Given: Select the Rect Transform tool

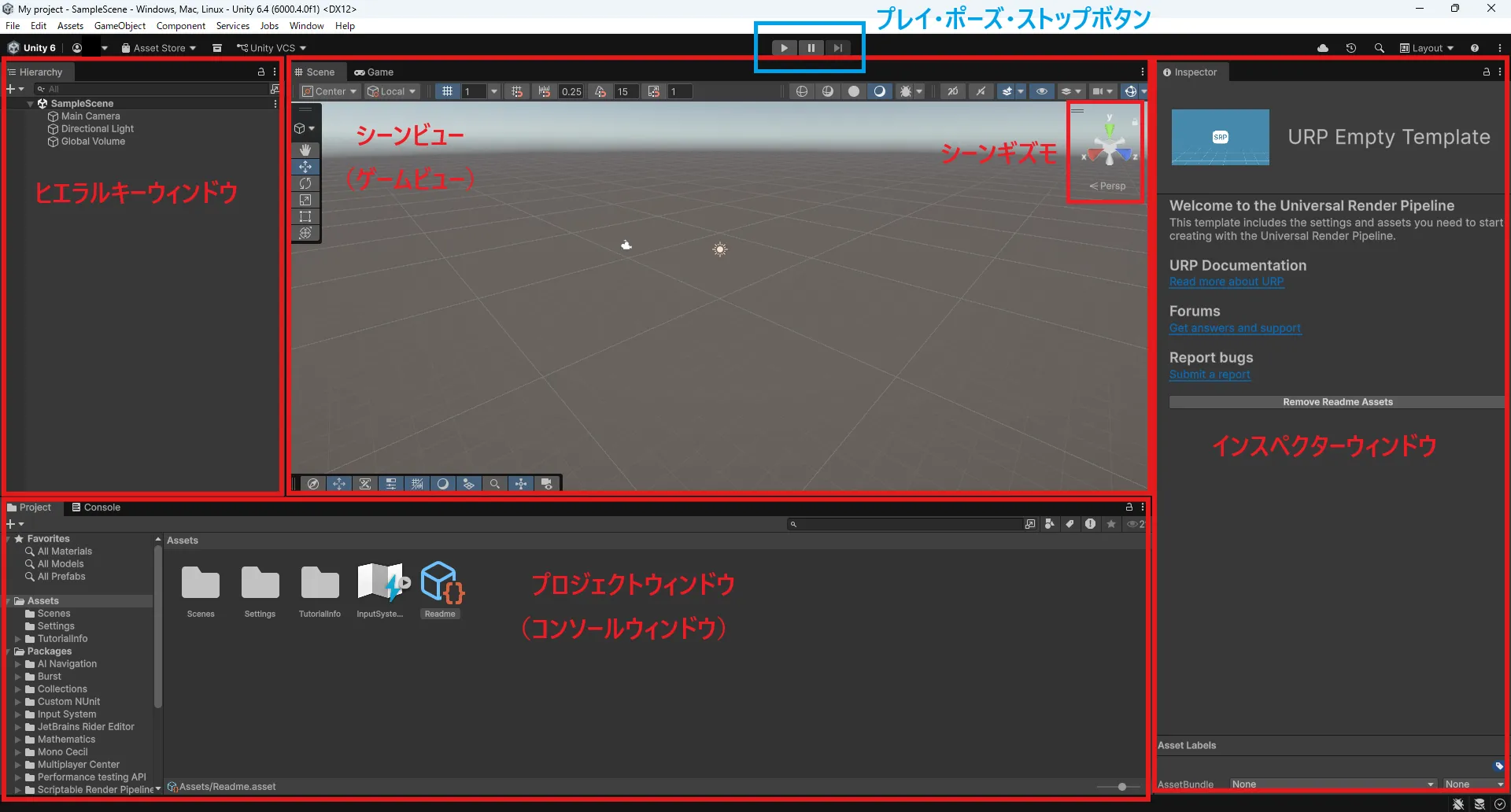Looking at the screenshot, I should pos(305,216).
